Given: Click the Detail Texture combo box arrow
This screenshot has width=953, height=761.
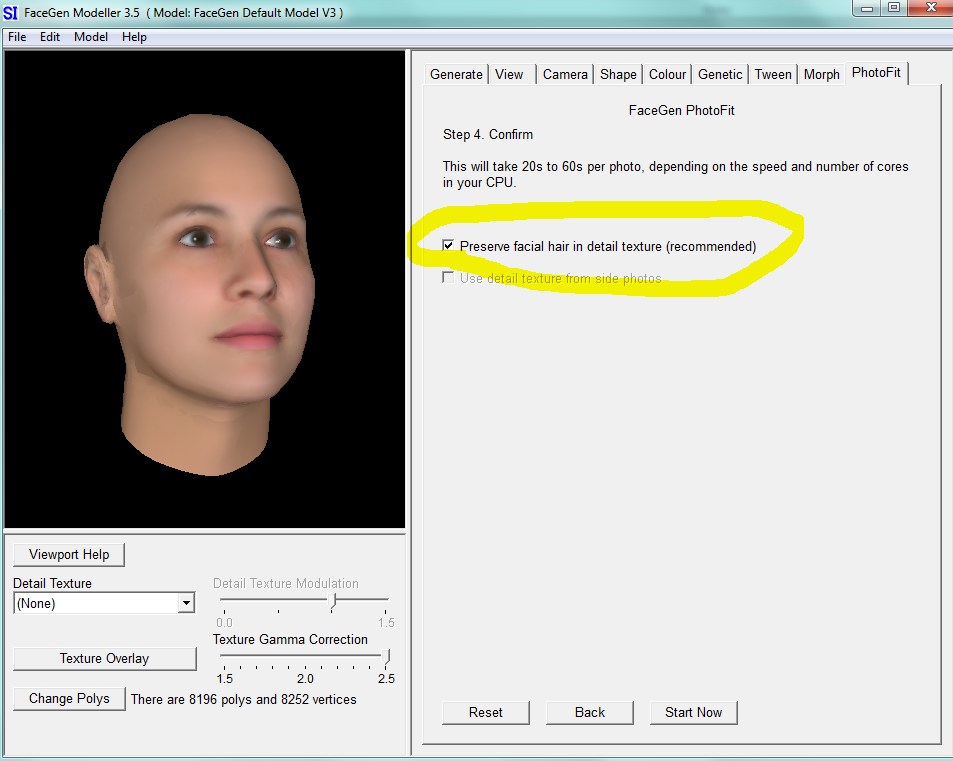Looking at the screenshot, I should pyautogui.click(x=186, y=602).
